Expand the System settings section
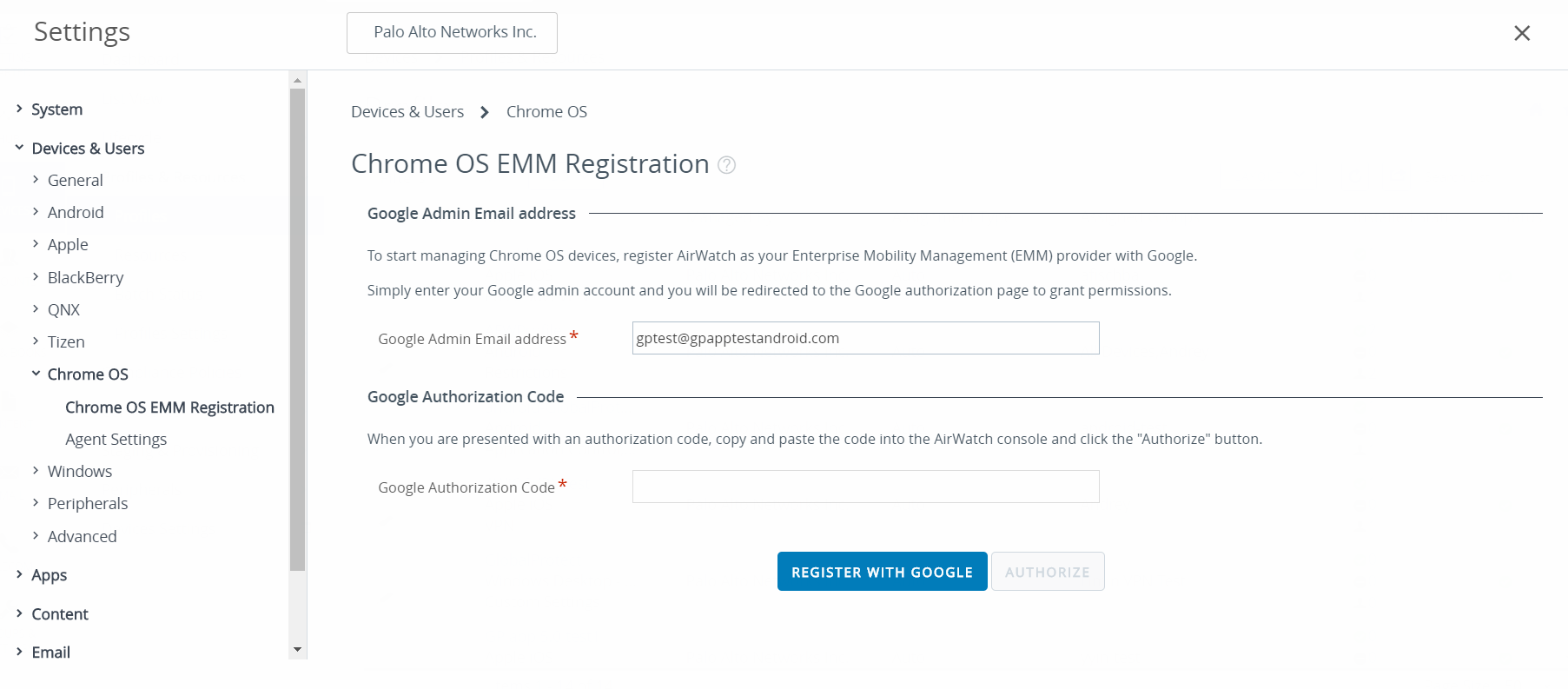The image size is (1568, 689). click(19, 109)
